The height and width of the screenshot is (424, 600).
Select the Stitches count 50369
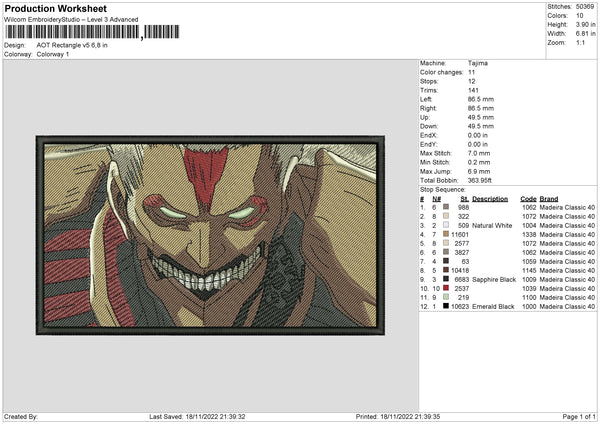point(584,7)
